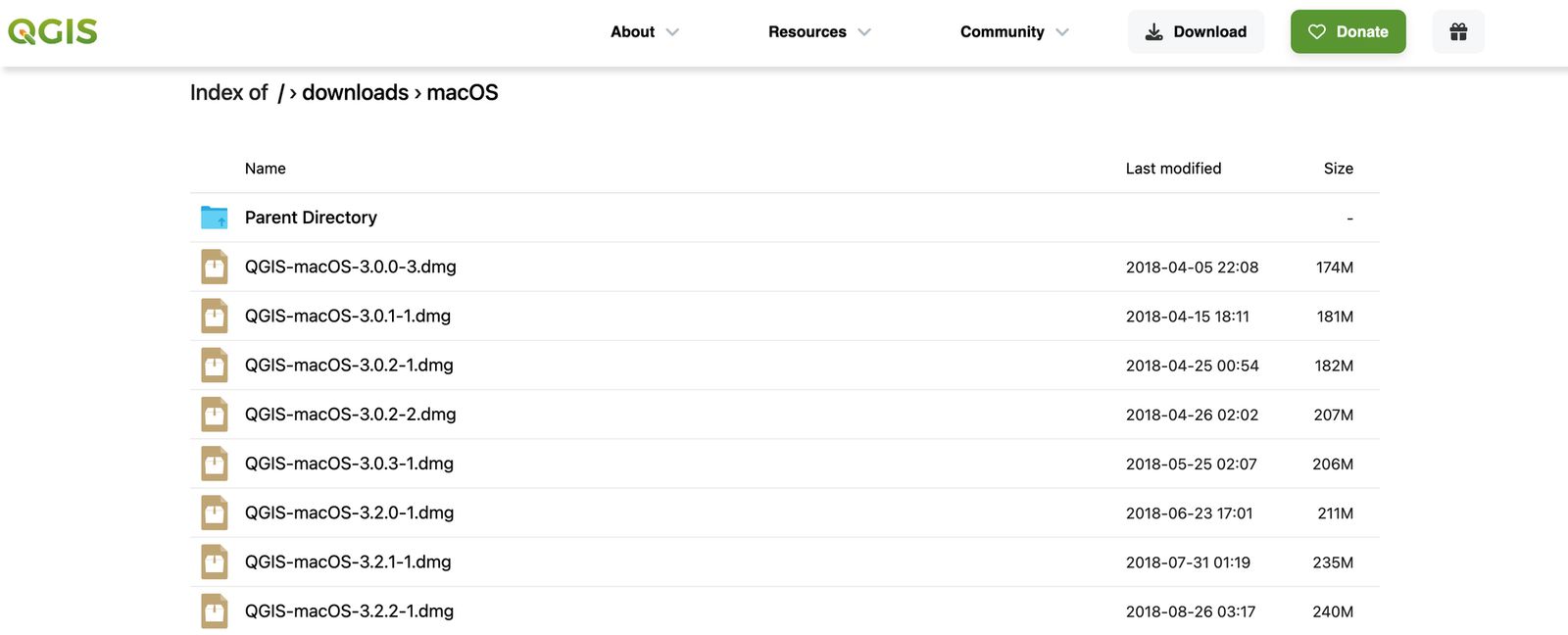The height and width of the screenshot is (635, 1568).
Task: Download QGIS-macOS-3.0.3-1.dmg
Action: (x=349, y=464)
